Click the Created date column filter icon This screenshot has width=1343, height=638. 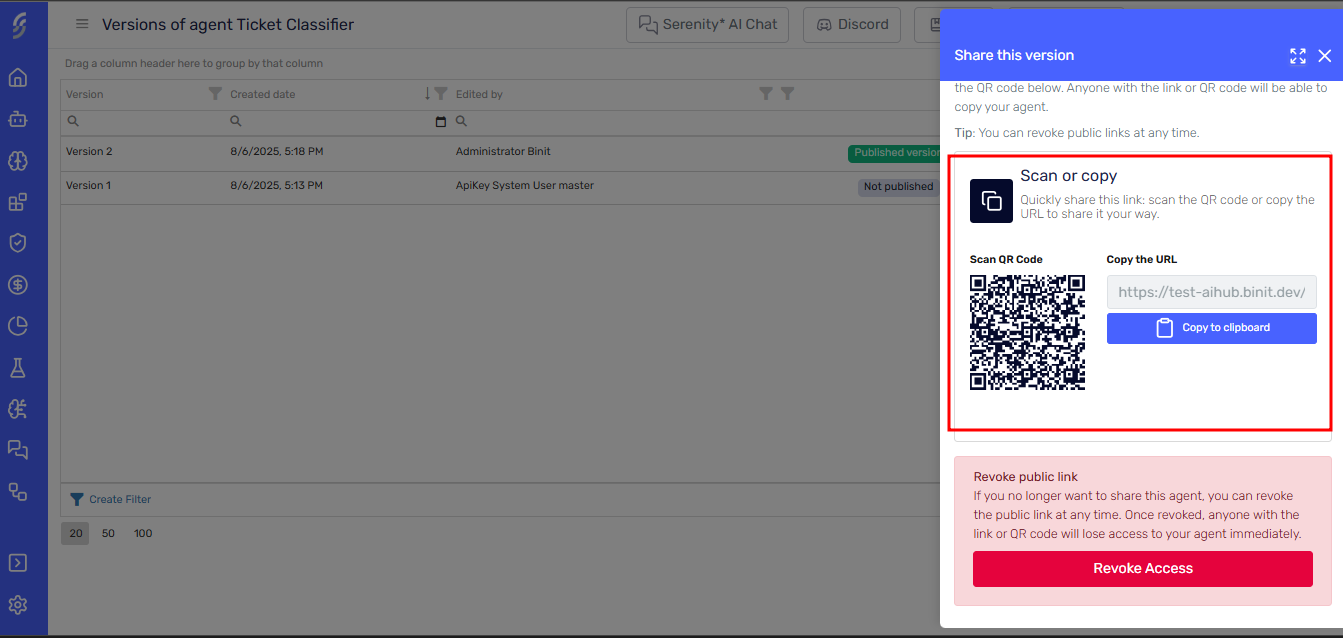(x=441, y=94)
